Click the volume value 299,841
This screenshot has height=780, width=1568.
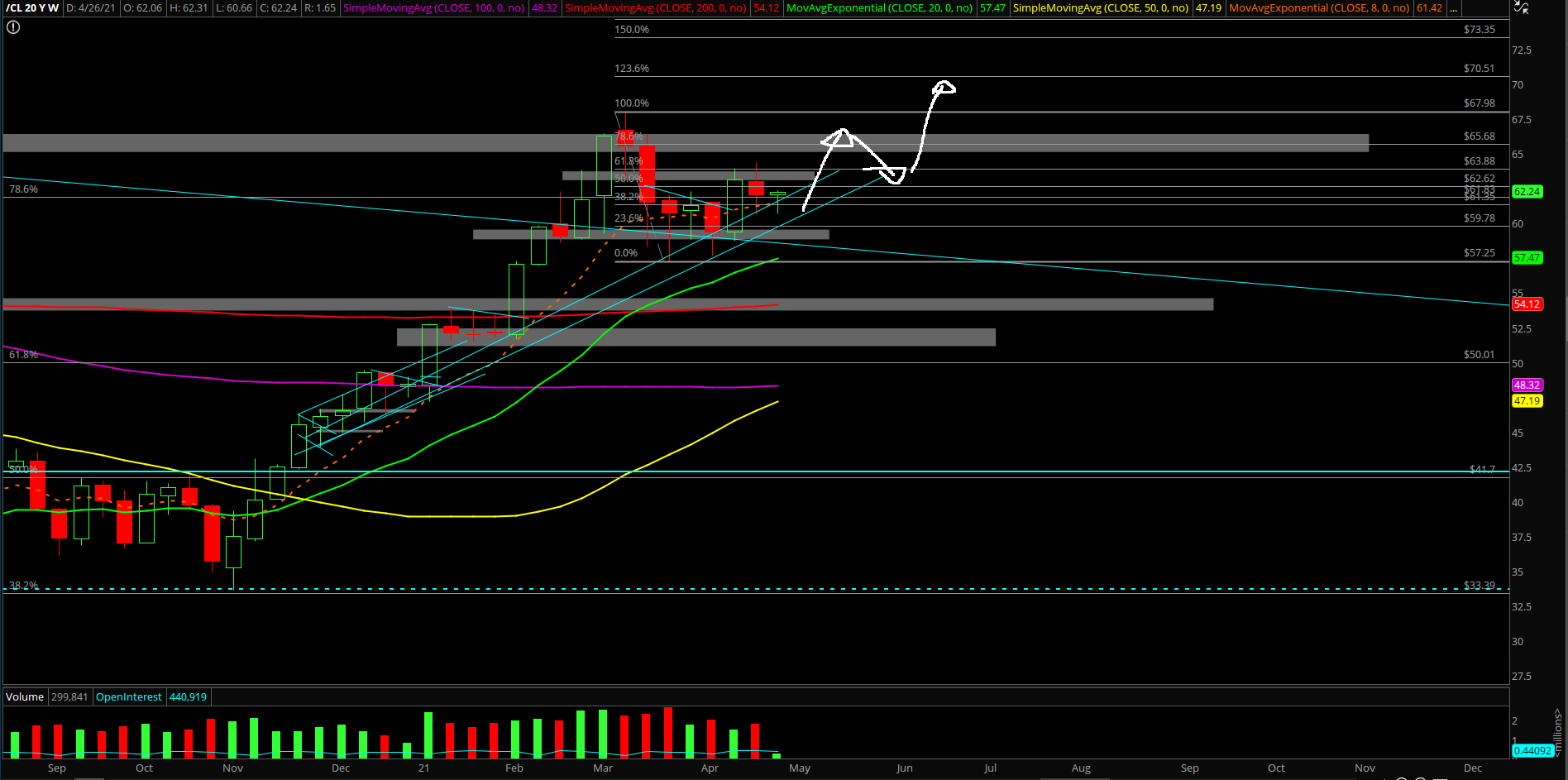(69, 696)
